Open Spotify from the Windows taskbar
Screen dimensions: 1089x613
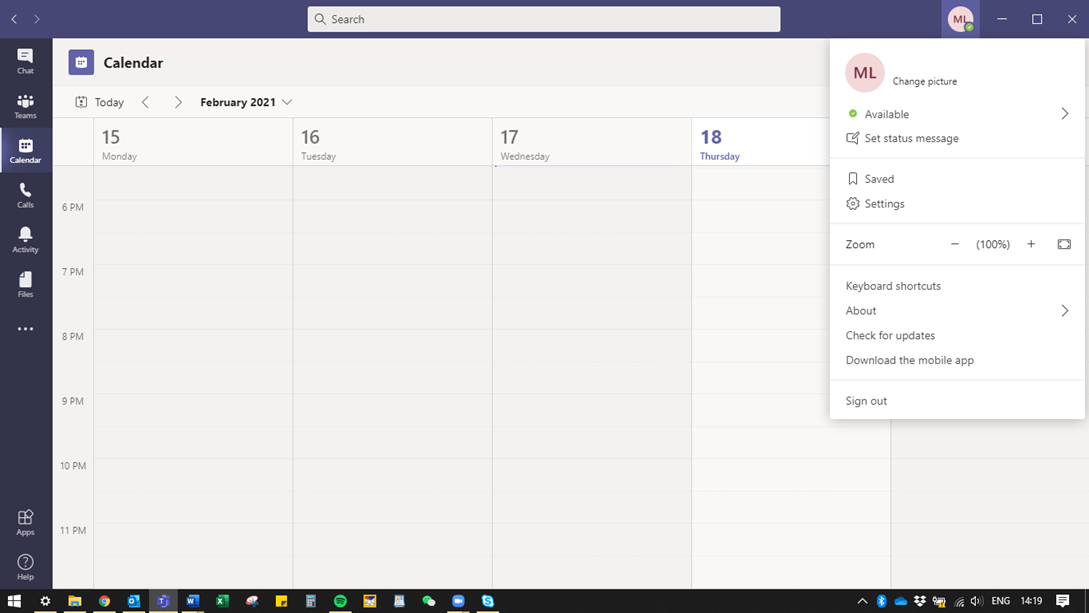340,601
